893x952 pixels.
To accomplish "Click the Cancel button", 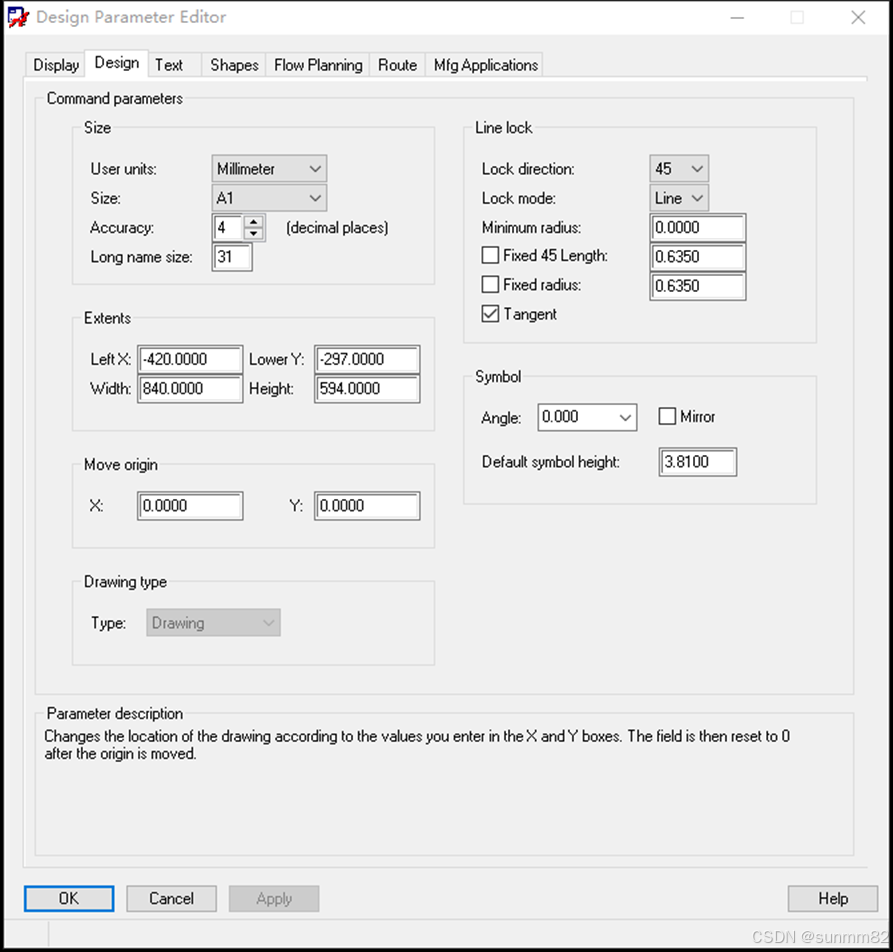I will (x=171, y=898).
